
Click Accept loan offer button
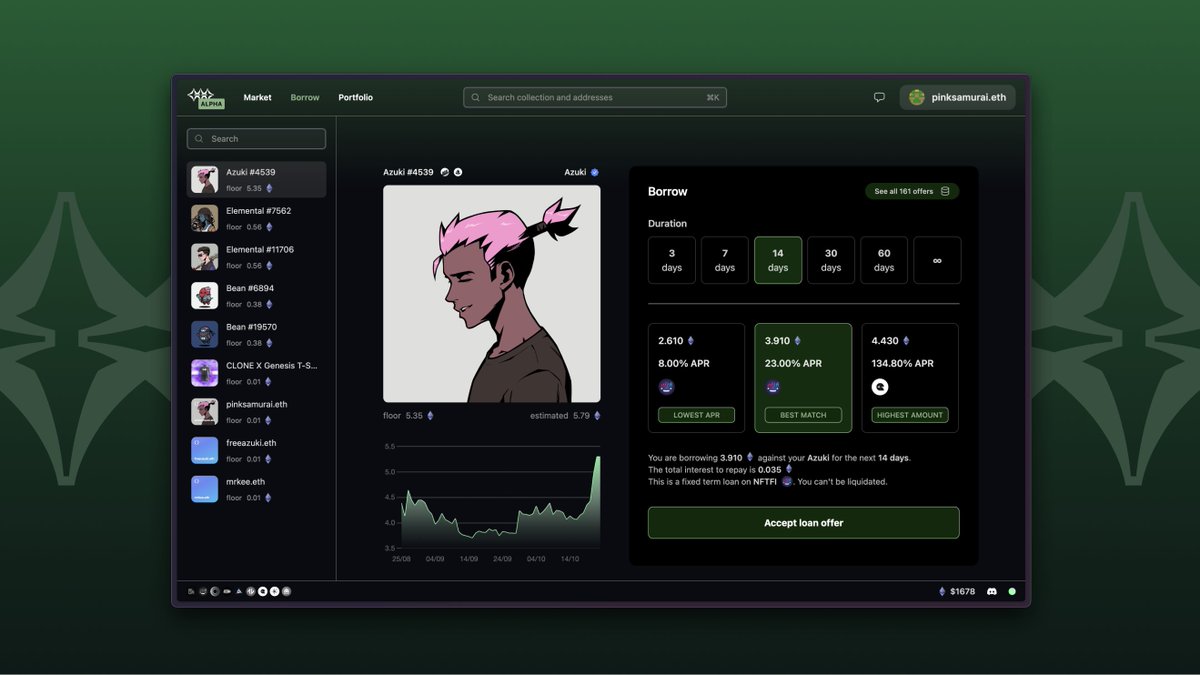(x=803, y=523)
